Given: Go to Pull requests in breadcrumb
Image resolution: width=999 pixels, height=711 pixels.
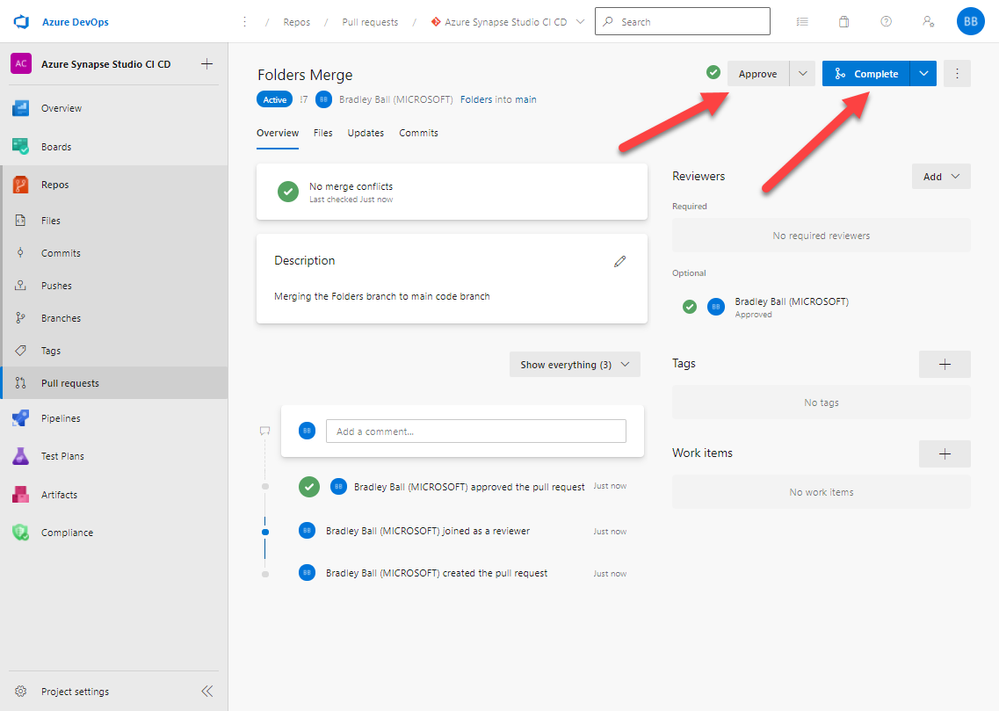Looking at the screenshot, I should tap(370, 22).
